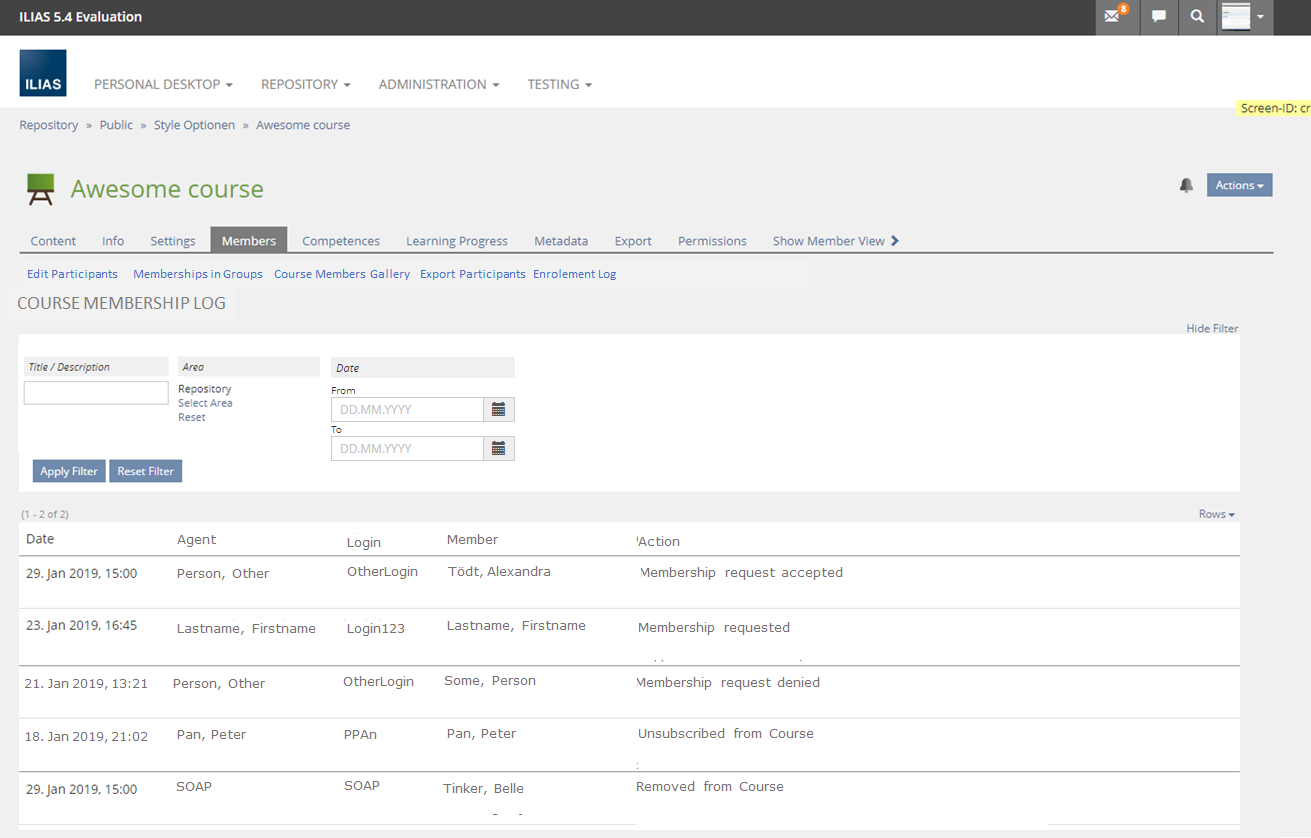Click the ILIAS logo
The image size is (1311, 838).
pos(43,73)
